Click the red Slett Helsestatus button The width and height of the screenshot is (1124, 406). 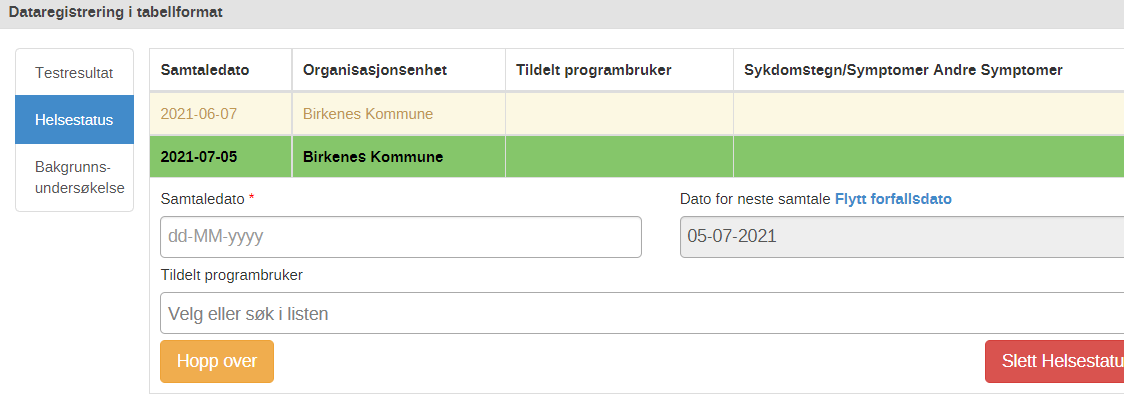(x=1054, y=362)
